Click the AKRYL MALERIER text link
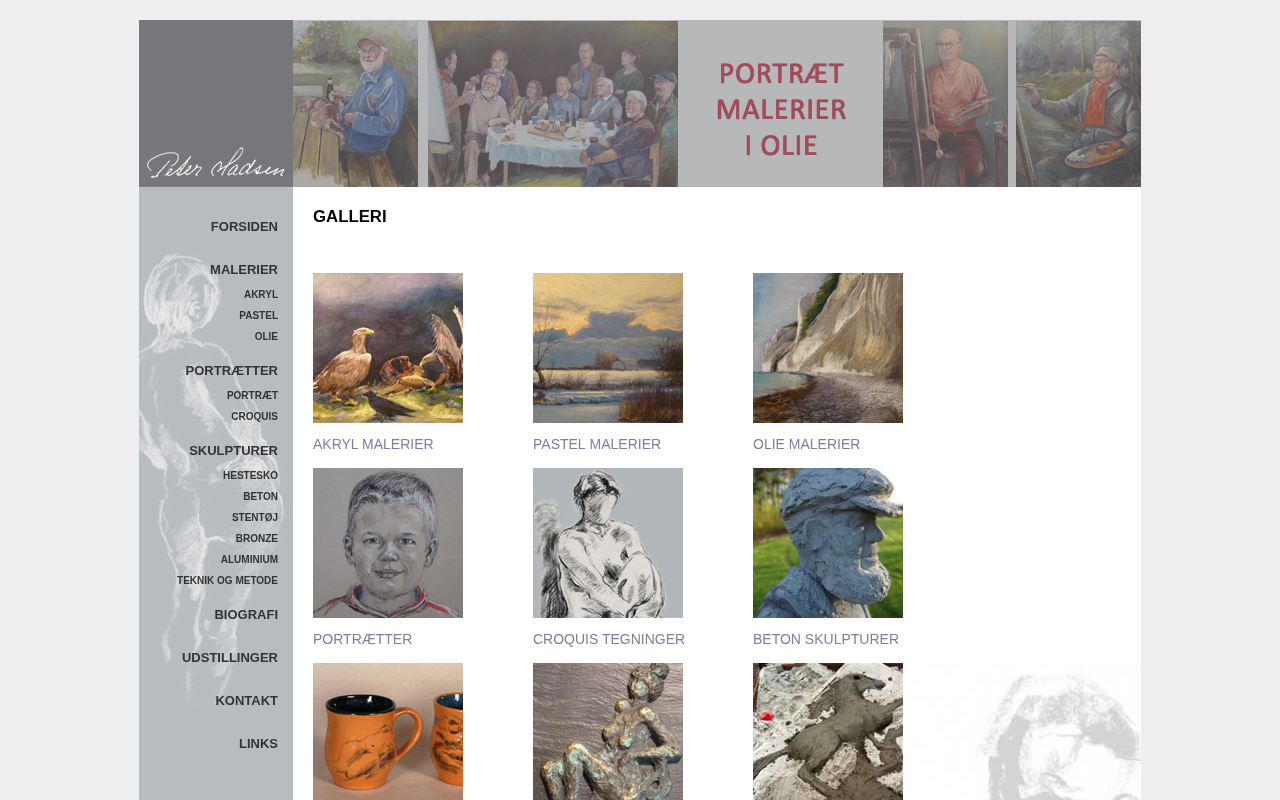 click(x=373, y=444)
